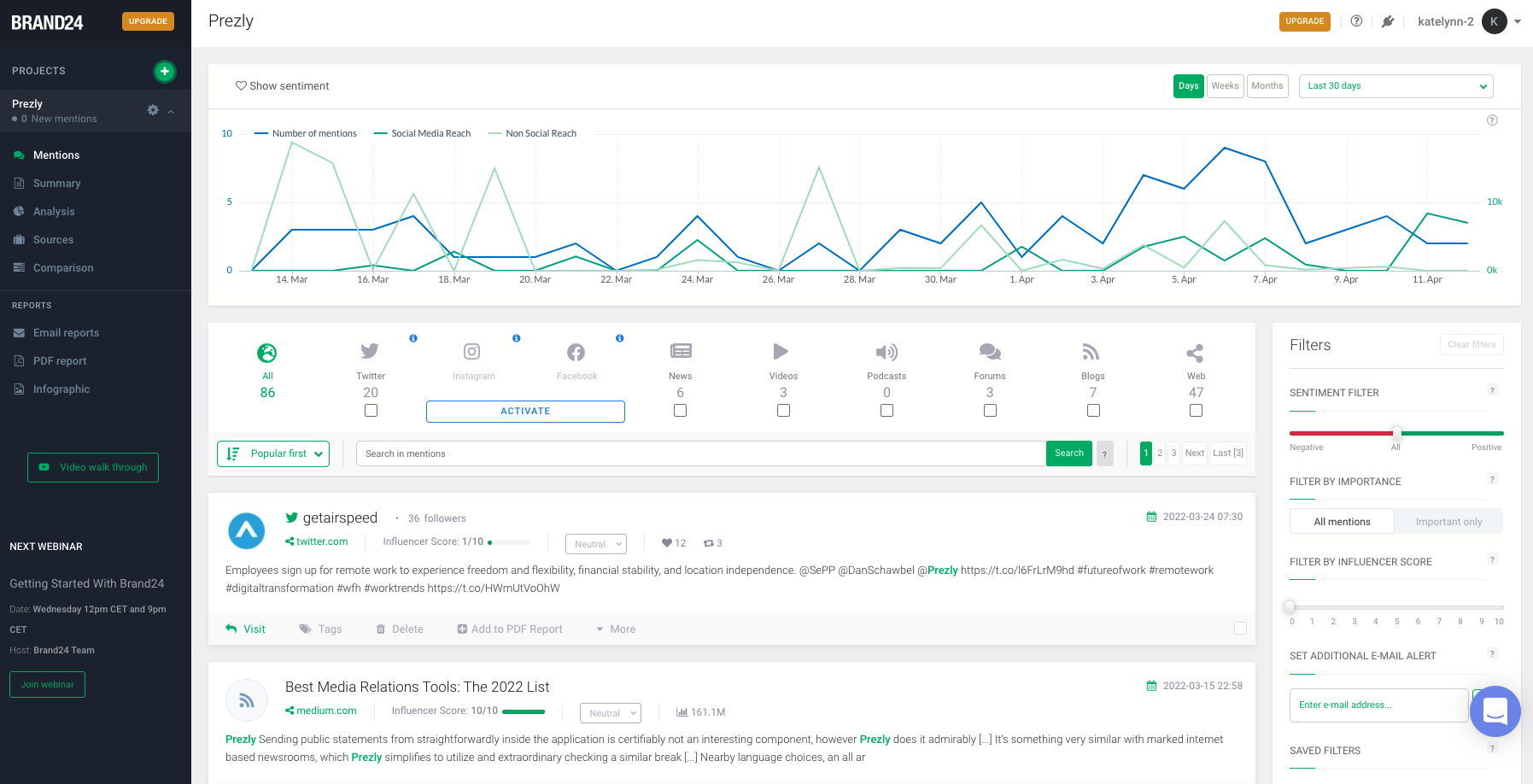Focus the Search in mentions field
The image size is (1533, 784).
pos(700,453)
